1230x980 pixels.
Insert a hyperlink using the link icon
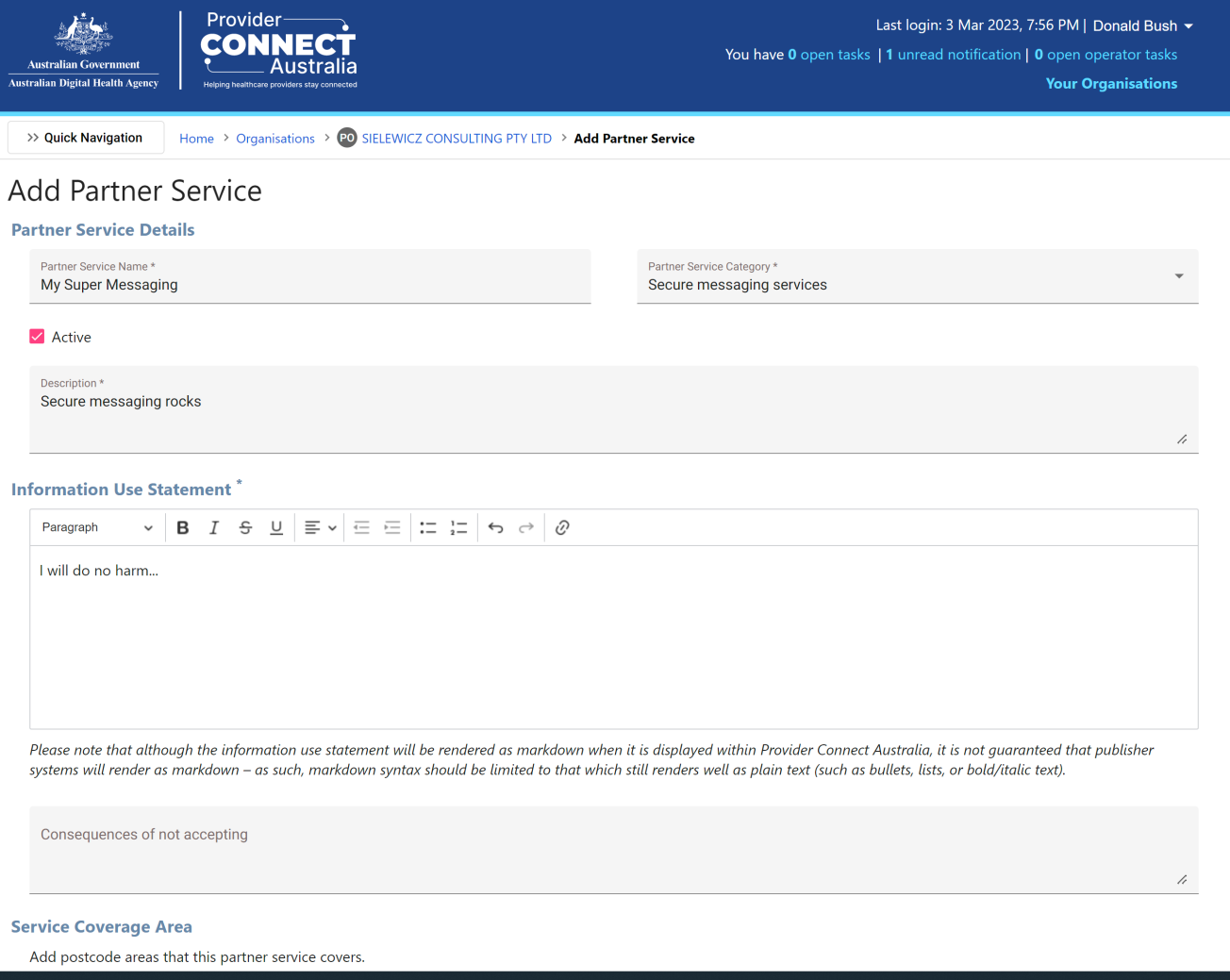[562, 527]
